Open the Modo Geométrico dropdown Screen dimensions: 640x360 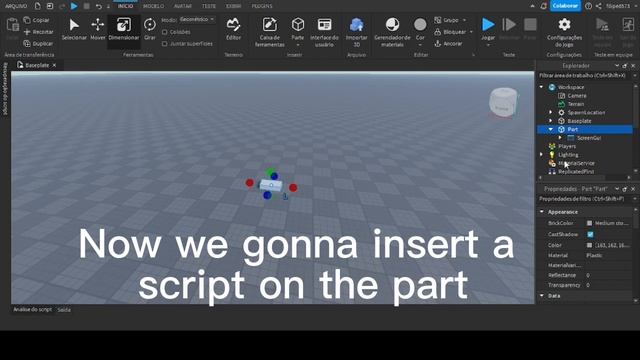[x=197, y=20]
